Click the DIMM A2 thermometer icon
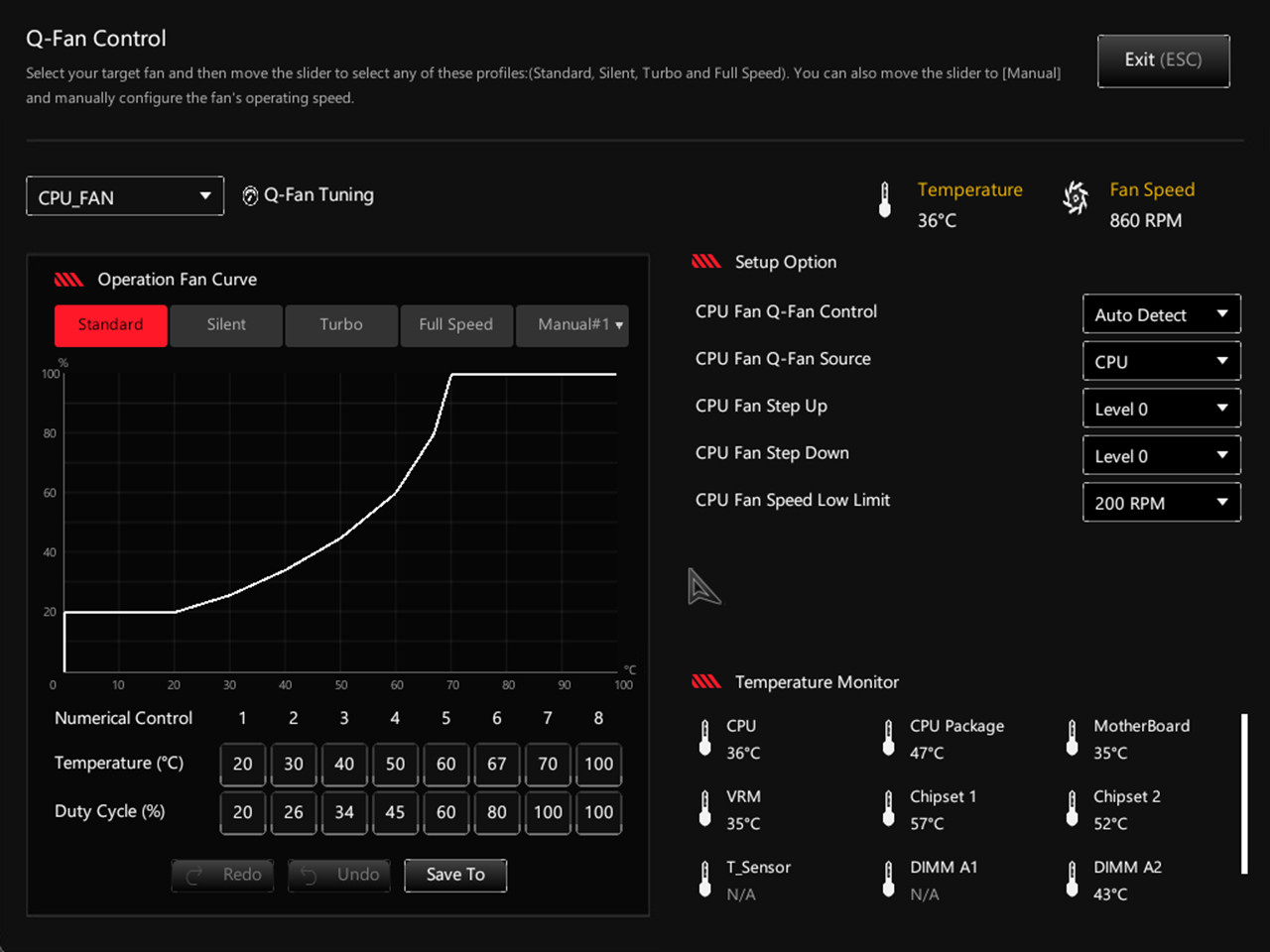 coord(1072,879)
